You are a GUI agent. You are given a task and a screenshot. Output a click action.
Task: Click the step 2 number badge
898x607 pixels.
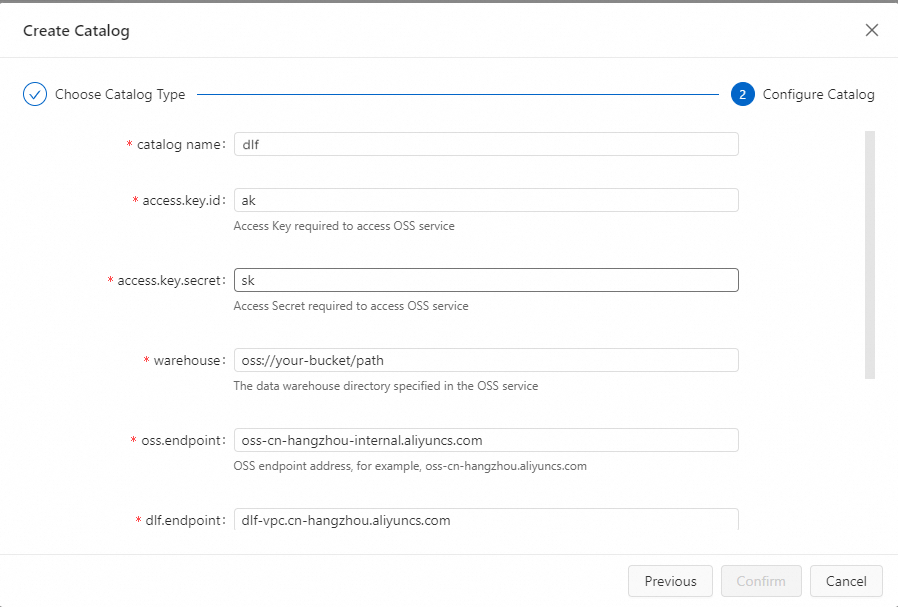(742, 95)
